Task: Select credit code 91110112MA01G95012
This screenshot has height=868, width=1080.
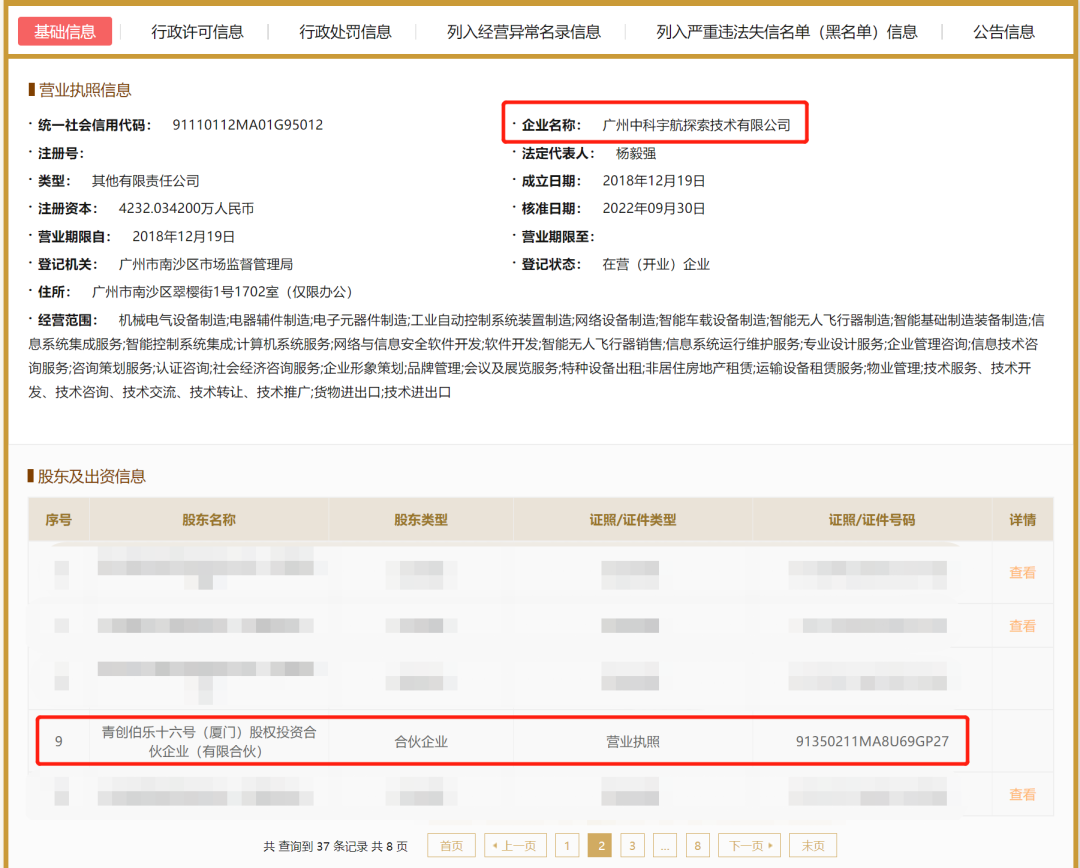Action: pyautogui.click(x=247, y=125)
